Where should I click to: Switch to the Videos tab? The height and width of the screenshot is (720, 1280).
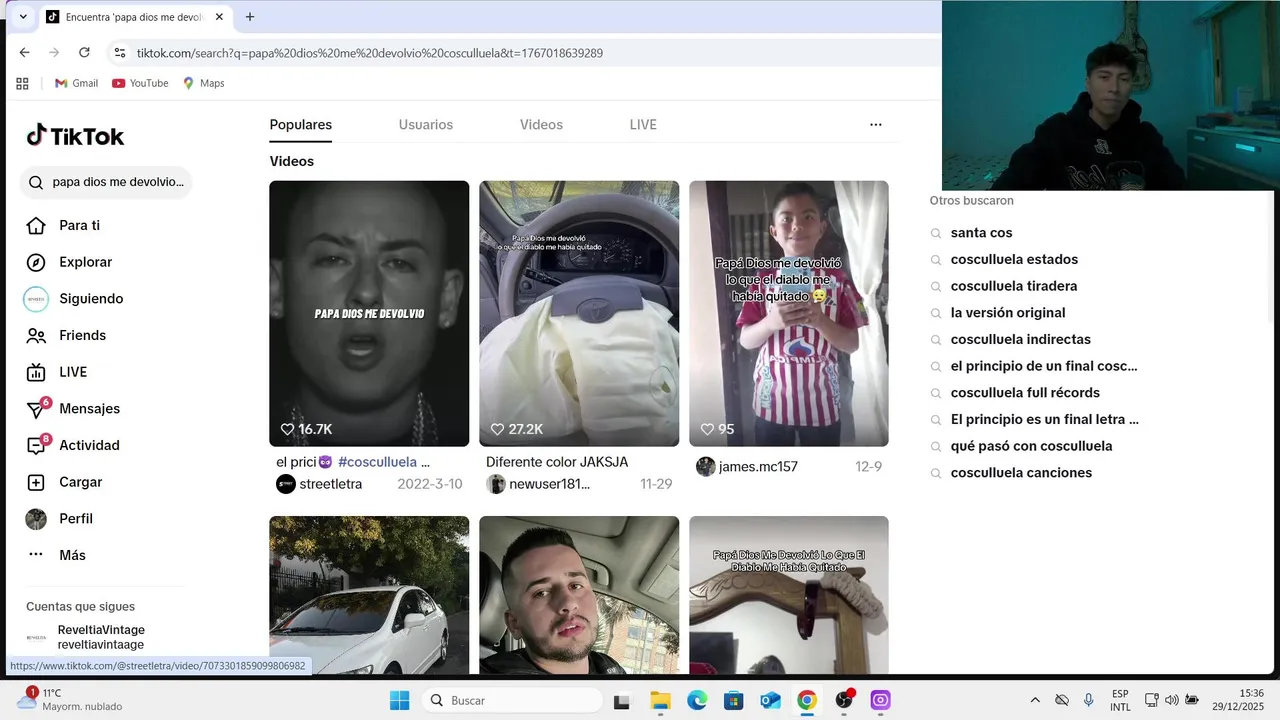[541, 125]
